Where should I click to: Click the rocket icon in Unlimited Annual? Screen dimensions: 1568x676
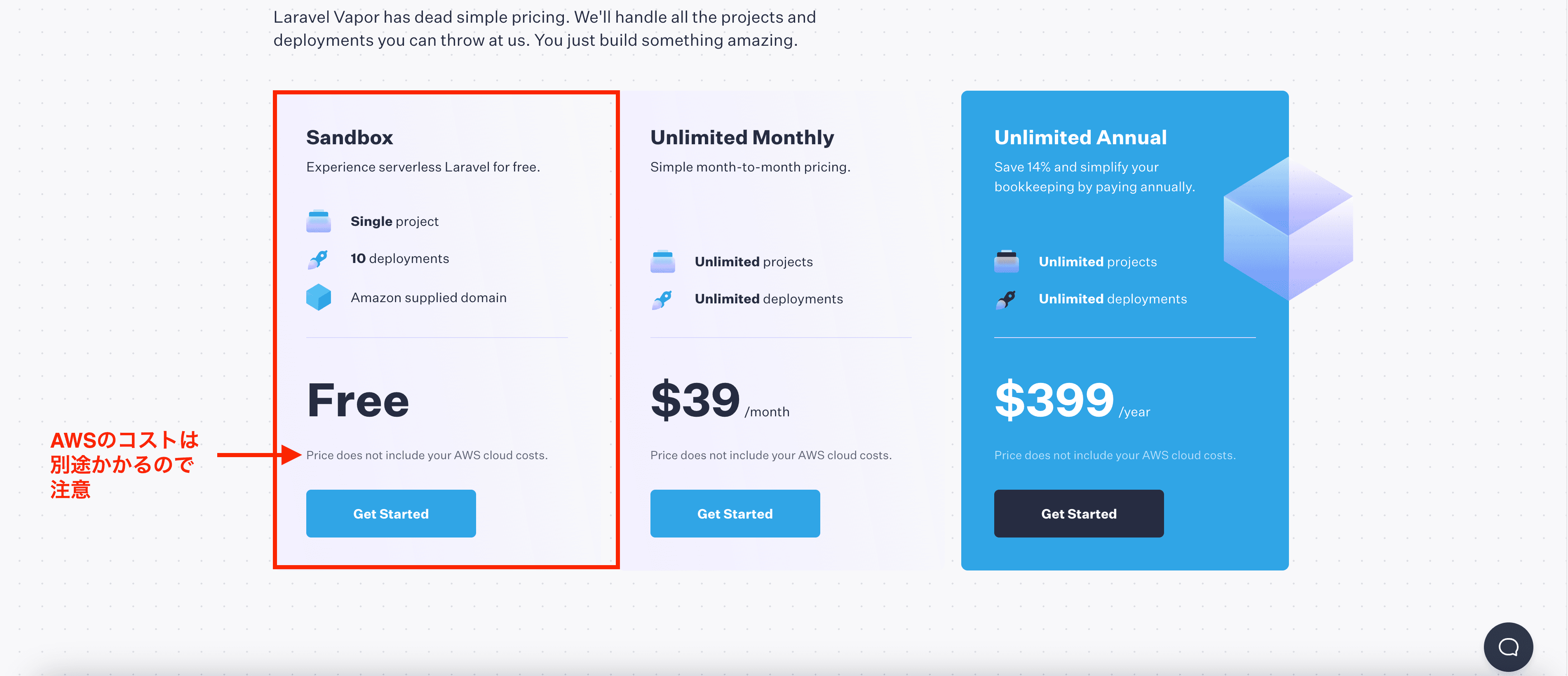(x=1006, y=299)
